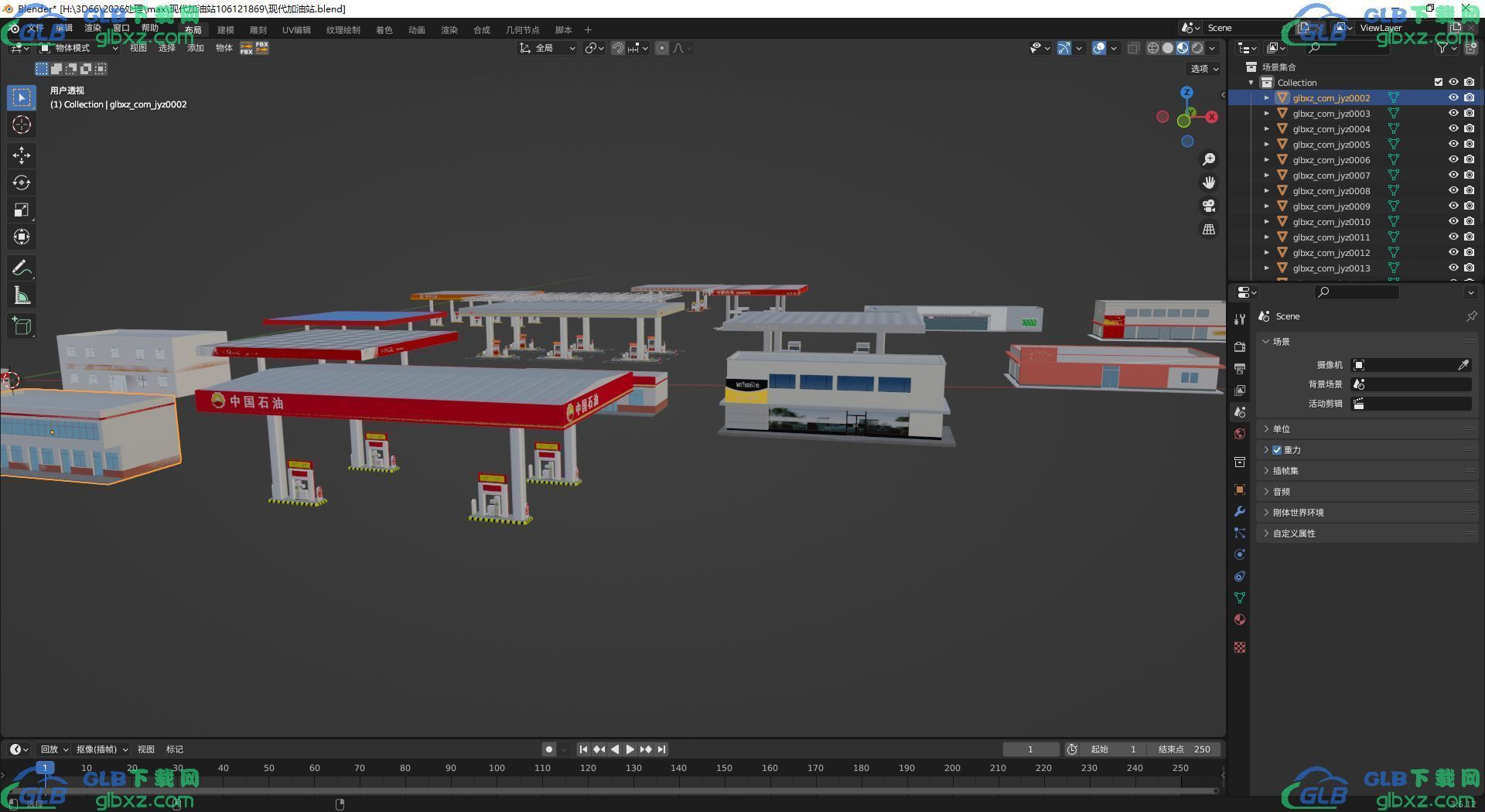Toggle render camera icon for glbxz_com_jyz0012
The image size is (1485, 812).
(x=1469, y=253)
